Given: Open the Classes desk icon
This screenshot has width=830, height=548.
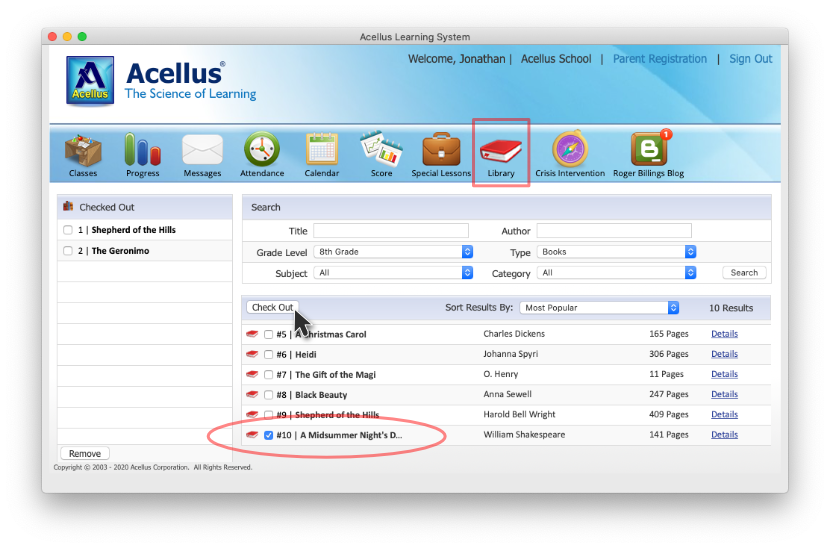Looking at the screenshot, I should pyautogui.click(x=83, y=150).
